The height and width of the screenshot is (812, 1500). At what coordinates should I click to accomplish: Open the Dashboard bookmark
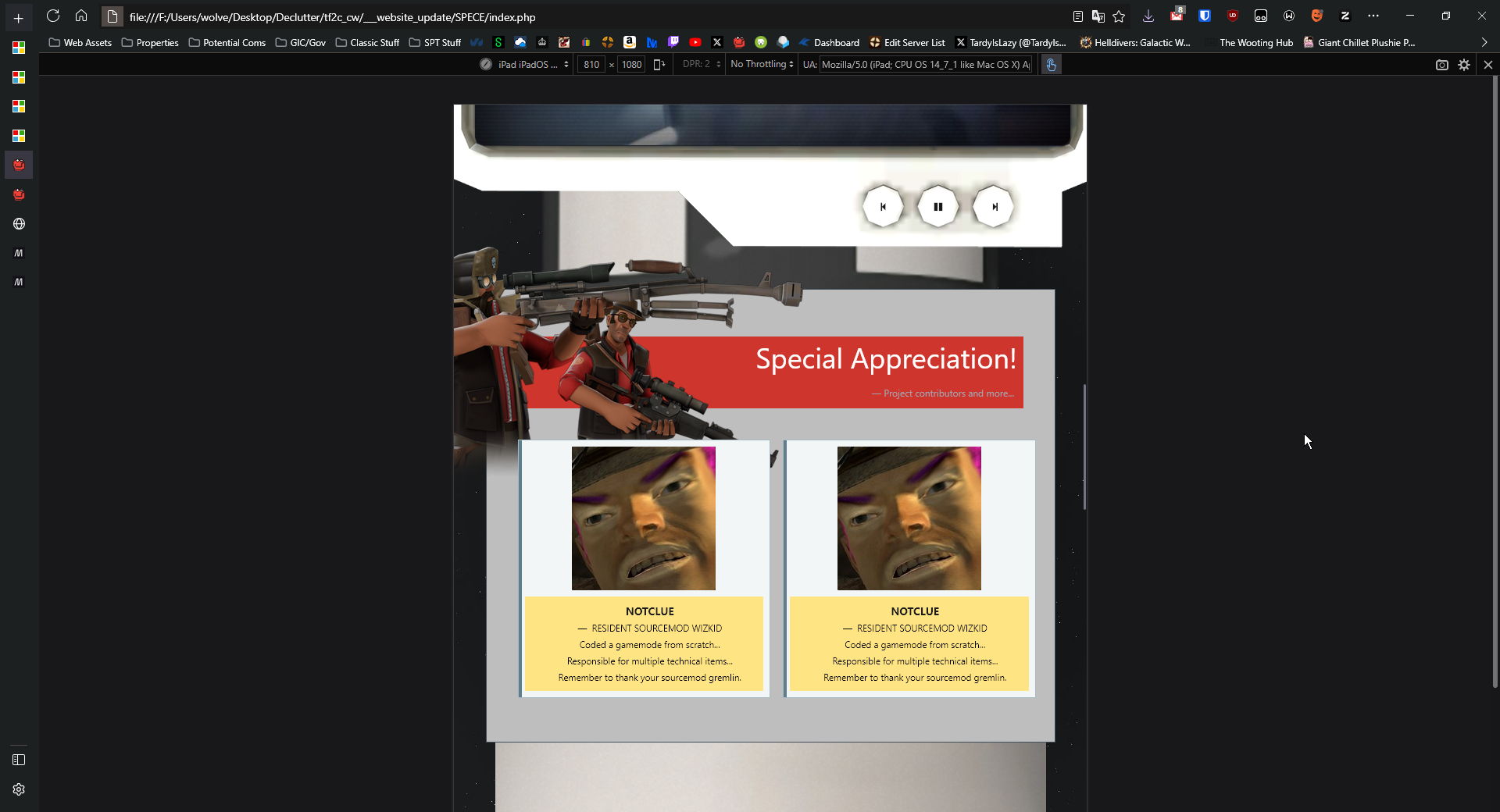(829, 43)
